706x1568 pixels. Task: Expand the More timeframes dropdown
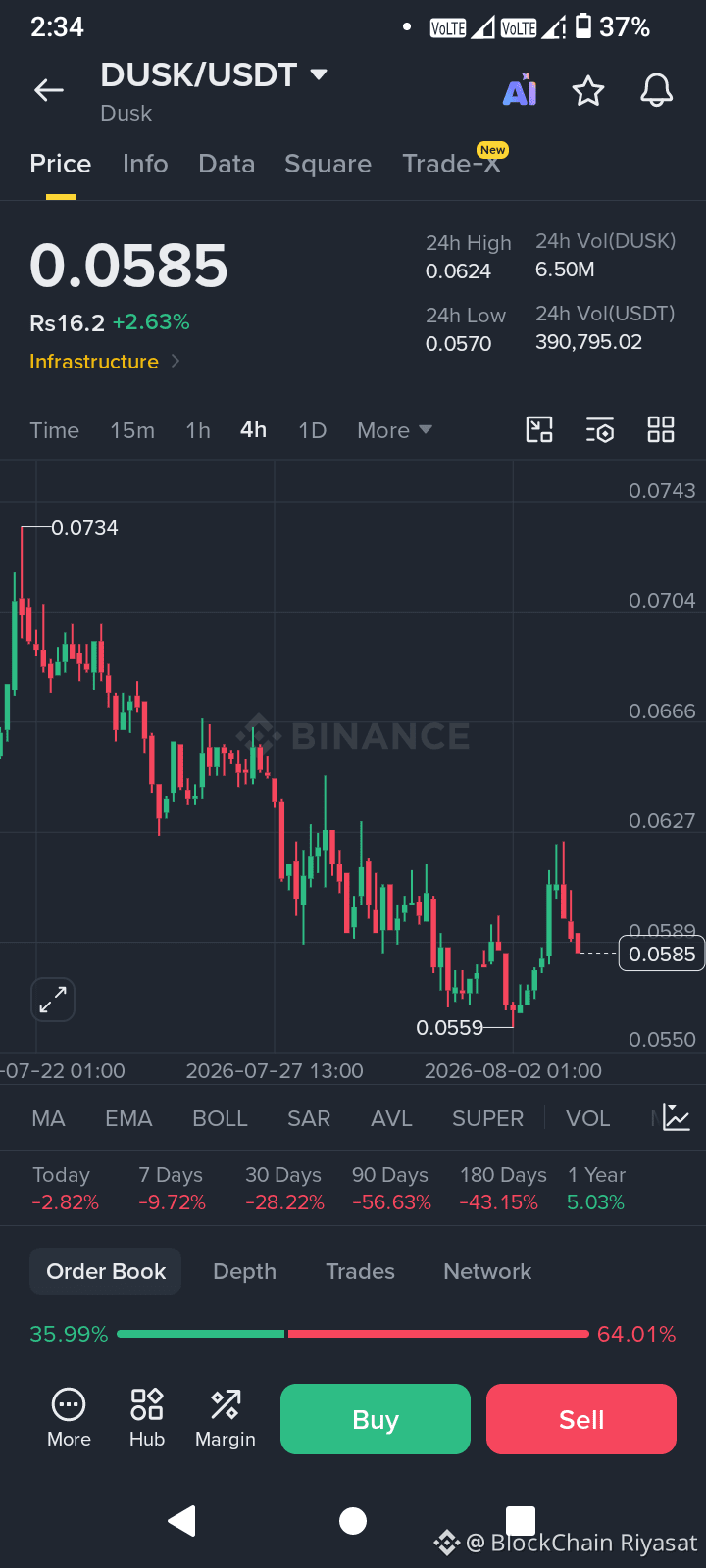click(x=394, y=430)
